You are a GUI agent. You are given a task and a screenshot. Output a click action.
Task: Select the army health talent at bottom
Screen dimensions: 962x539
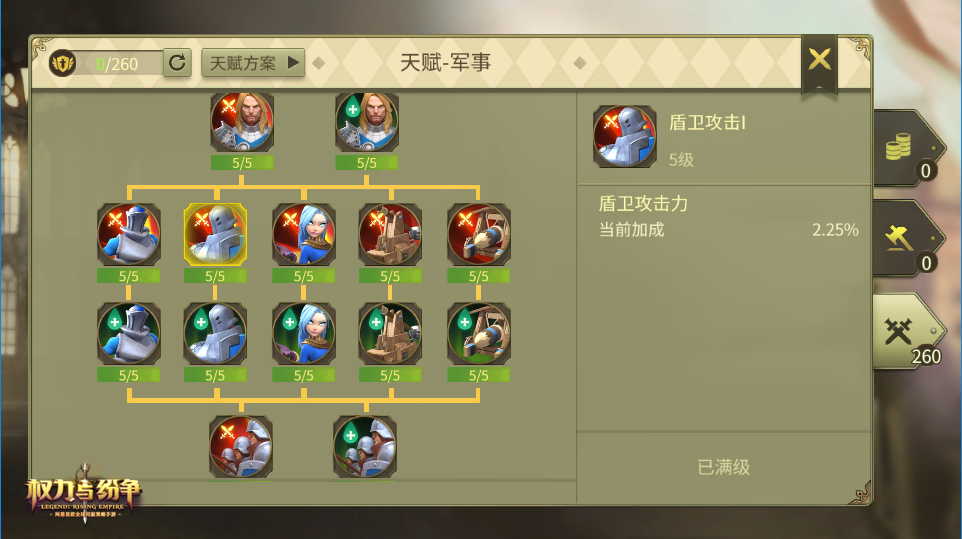[x=365, y=447]
